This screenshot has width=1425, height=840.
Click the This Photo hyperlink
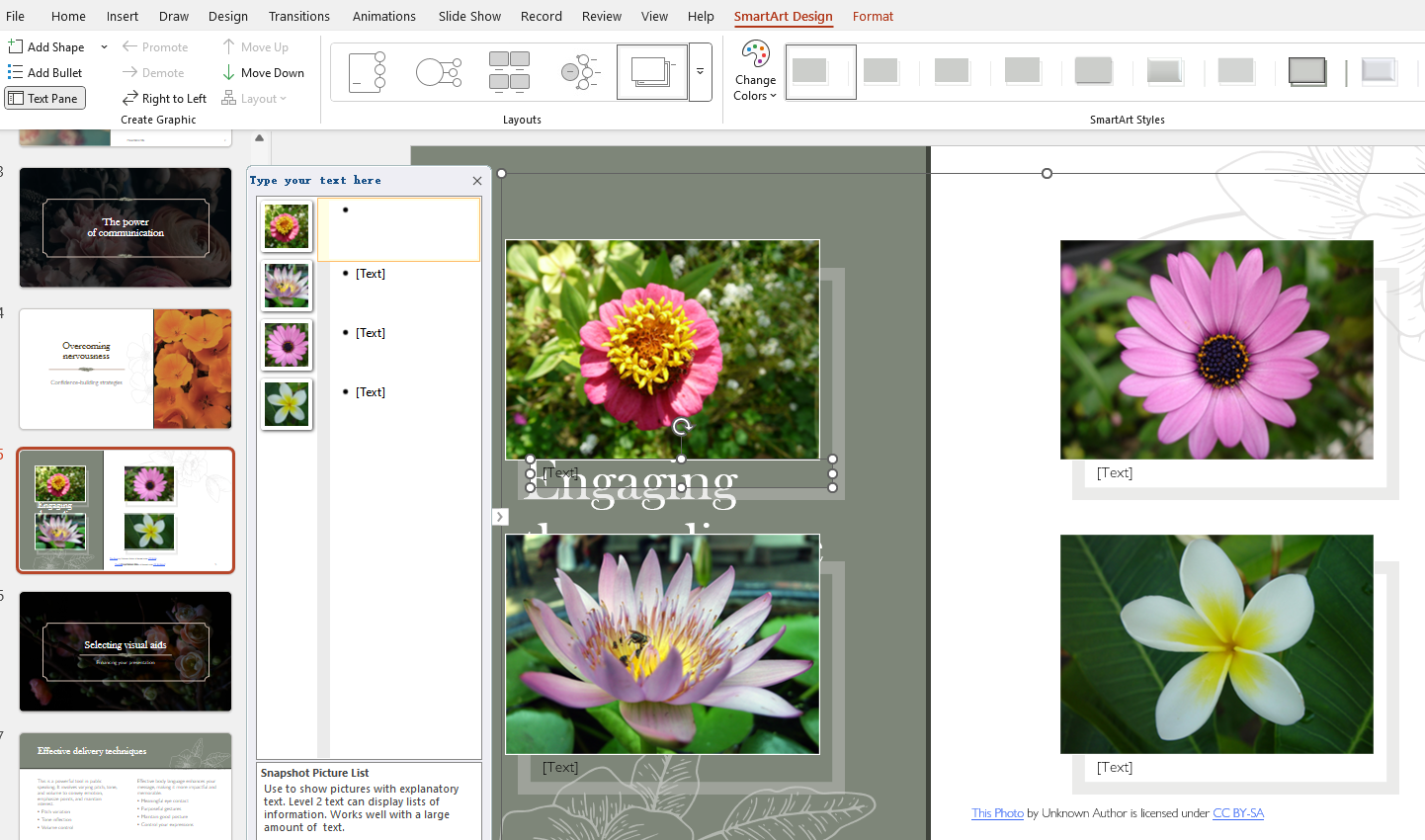pos(997,812)
